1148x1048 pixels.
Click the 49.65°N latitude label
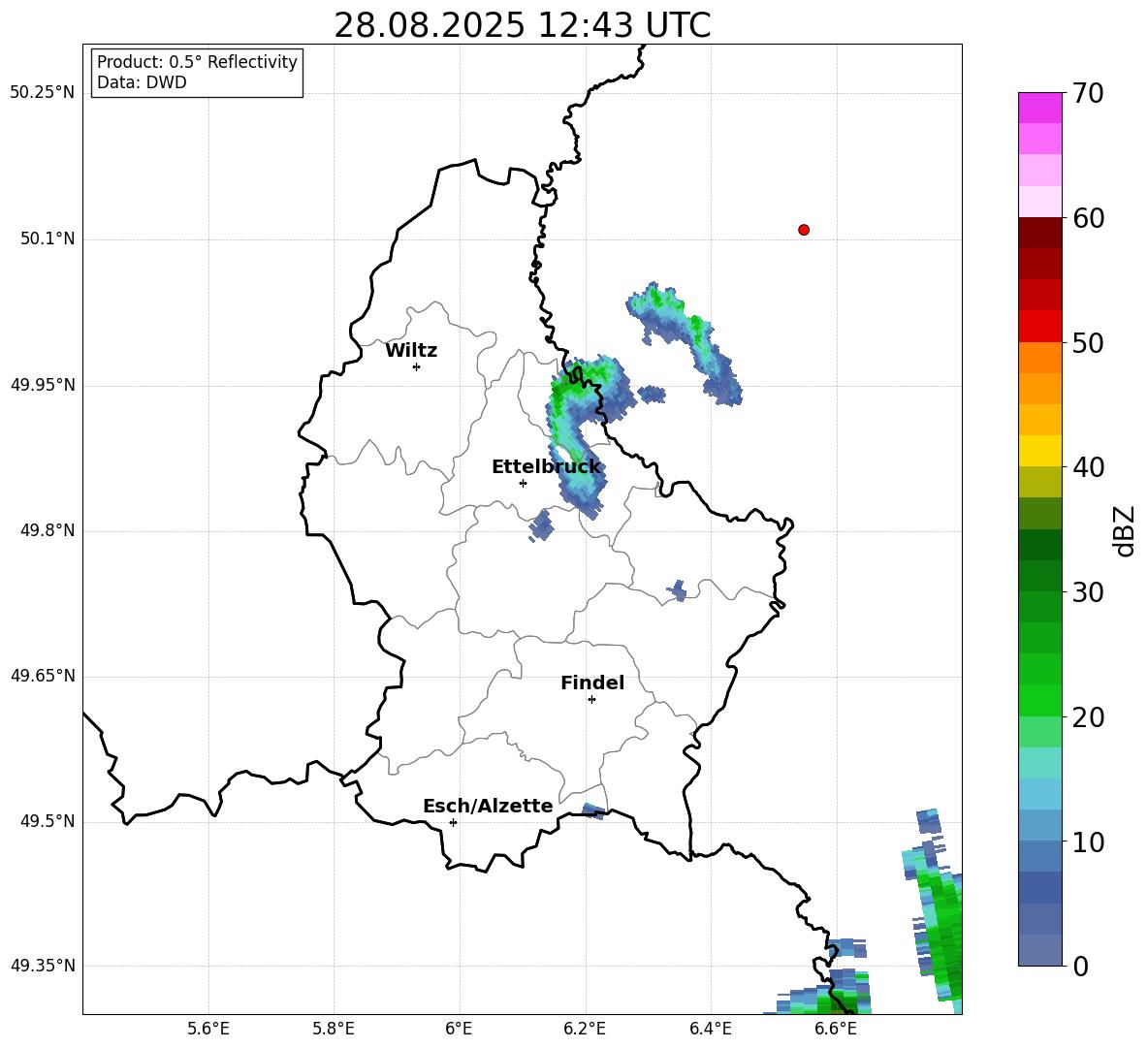(42, 675)
